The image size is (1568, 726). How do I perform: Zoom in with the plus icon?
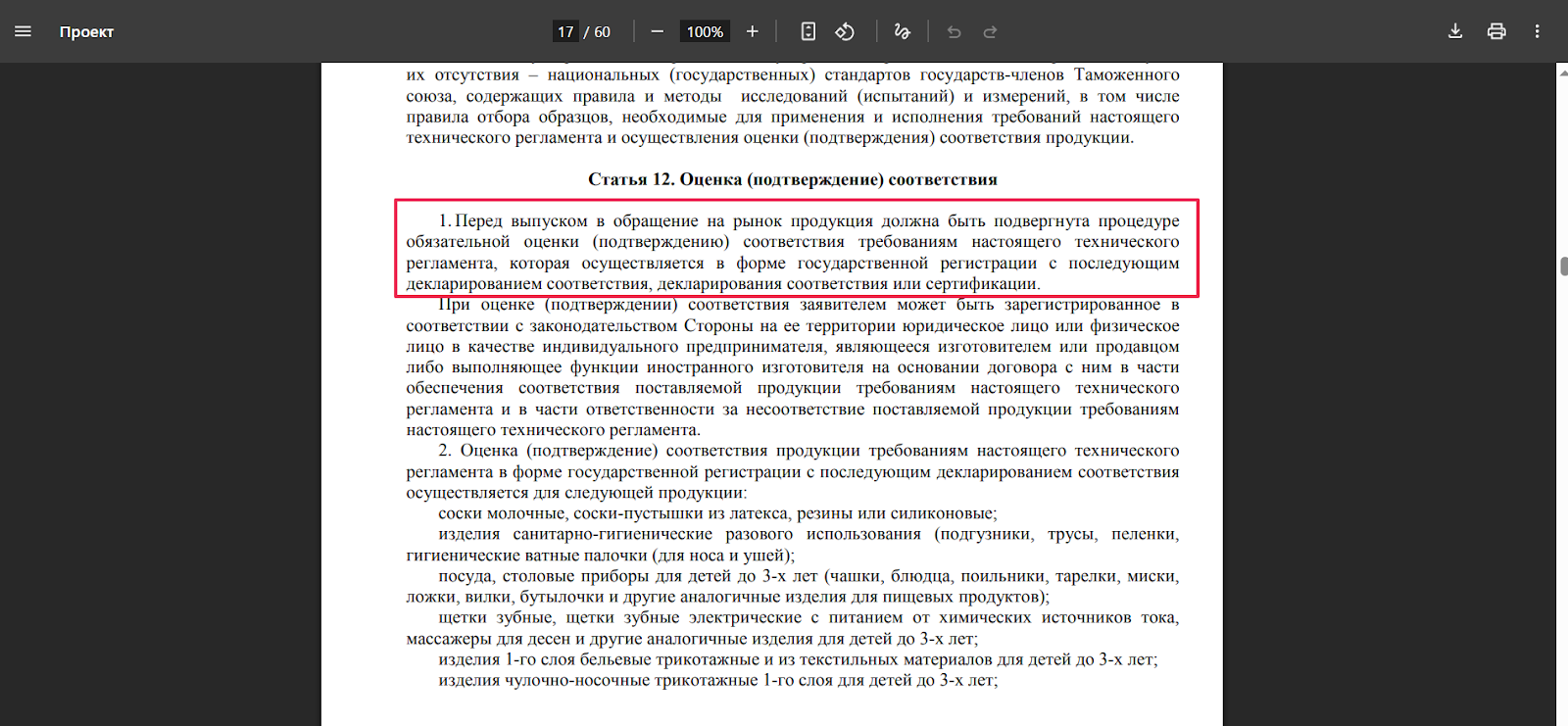(x=752, y=31)
